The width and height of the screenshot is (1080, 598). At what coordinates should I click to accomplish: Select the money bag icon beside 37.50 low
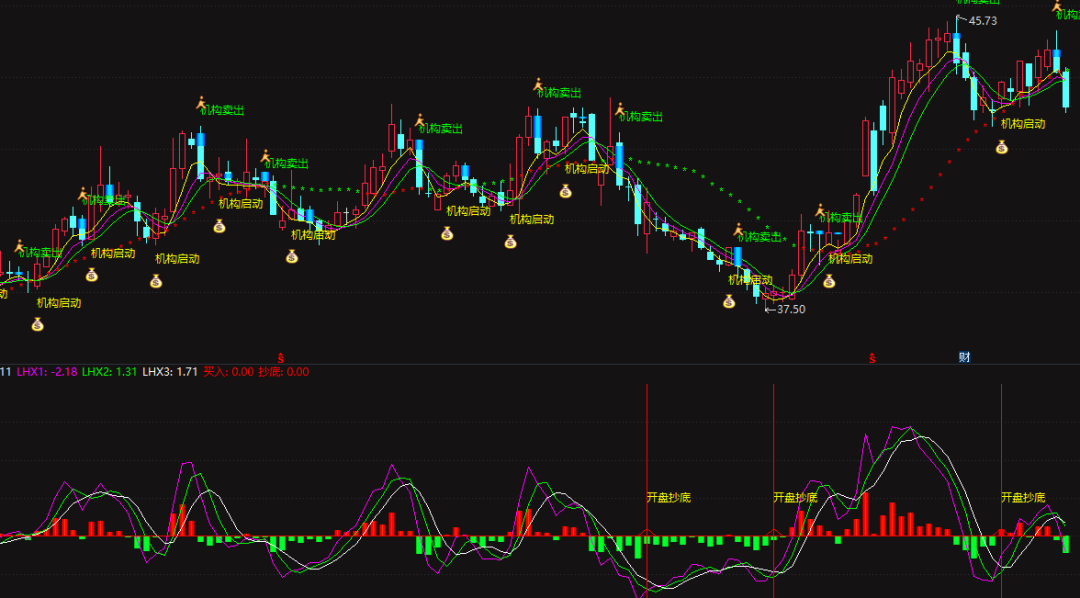coord(731,301)
